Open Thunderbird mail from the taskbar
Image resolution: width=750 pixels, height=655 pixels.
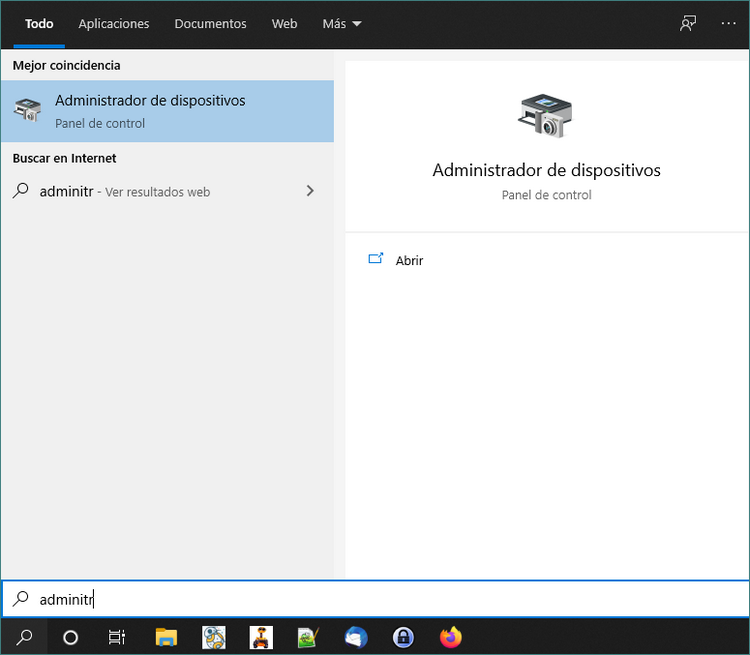(356, 637)
